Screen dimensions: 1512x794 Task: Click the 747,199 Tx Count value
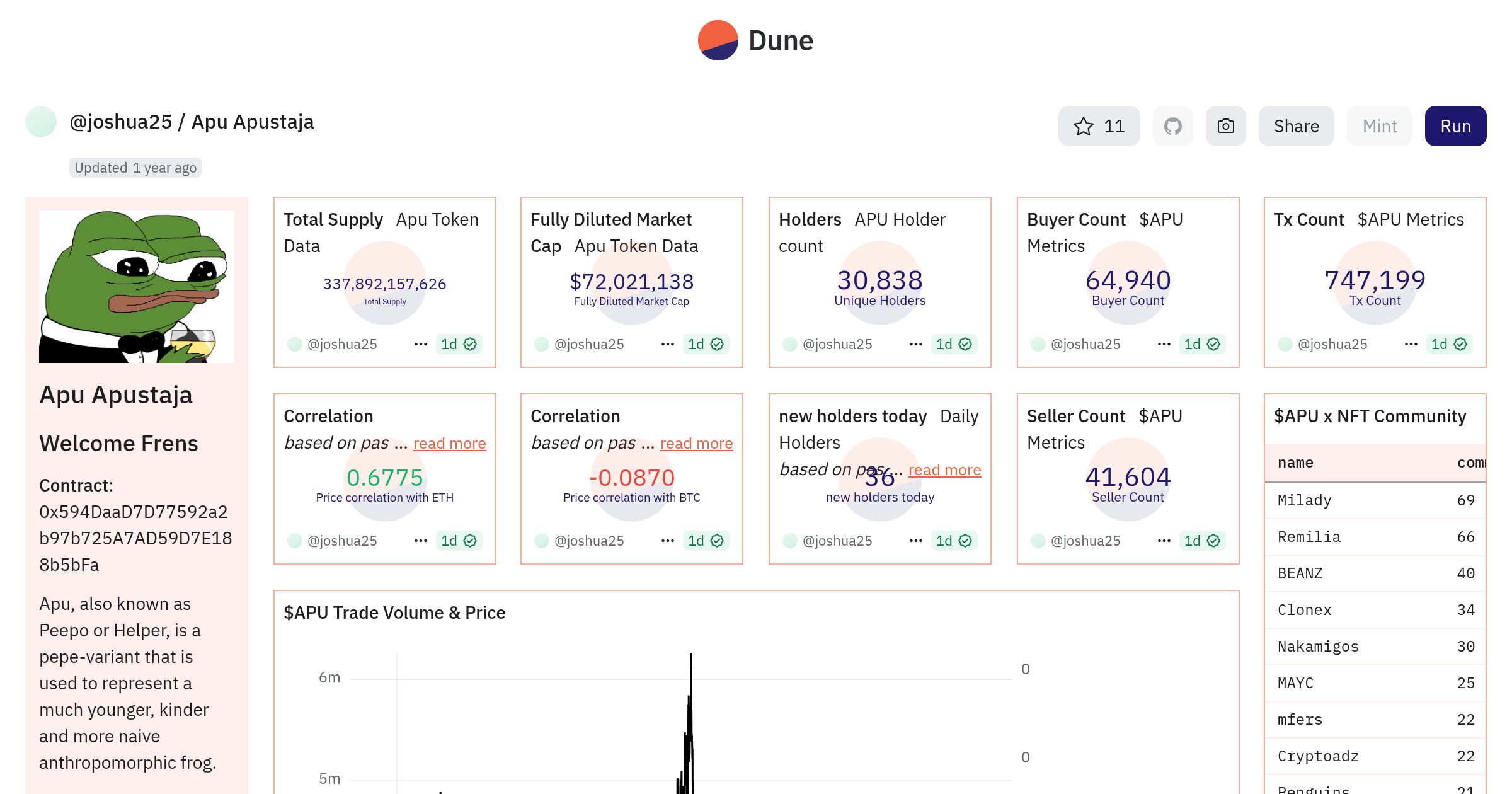point(1375,280)
